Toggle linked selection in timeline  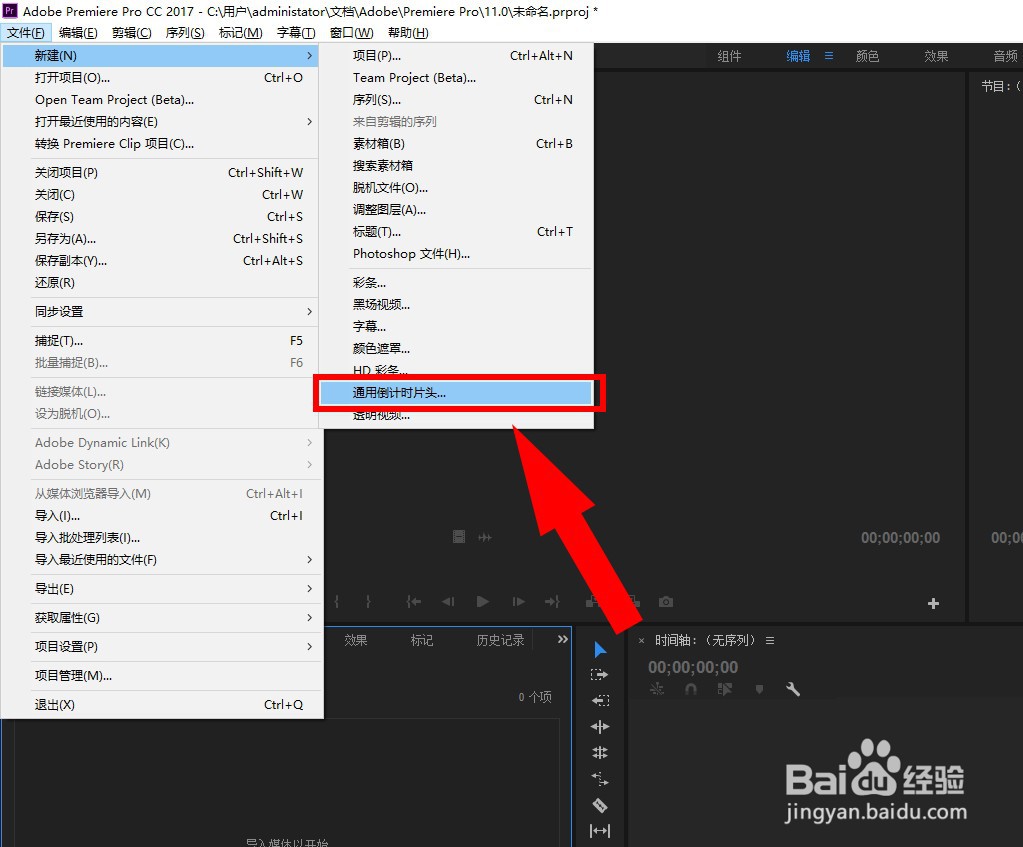pyautogui.click(x=725, y=689)
